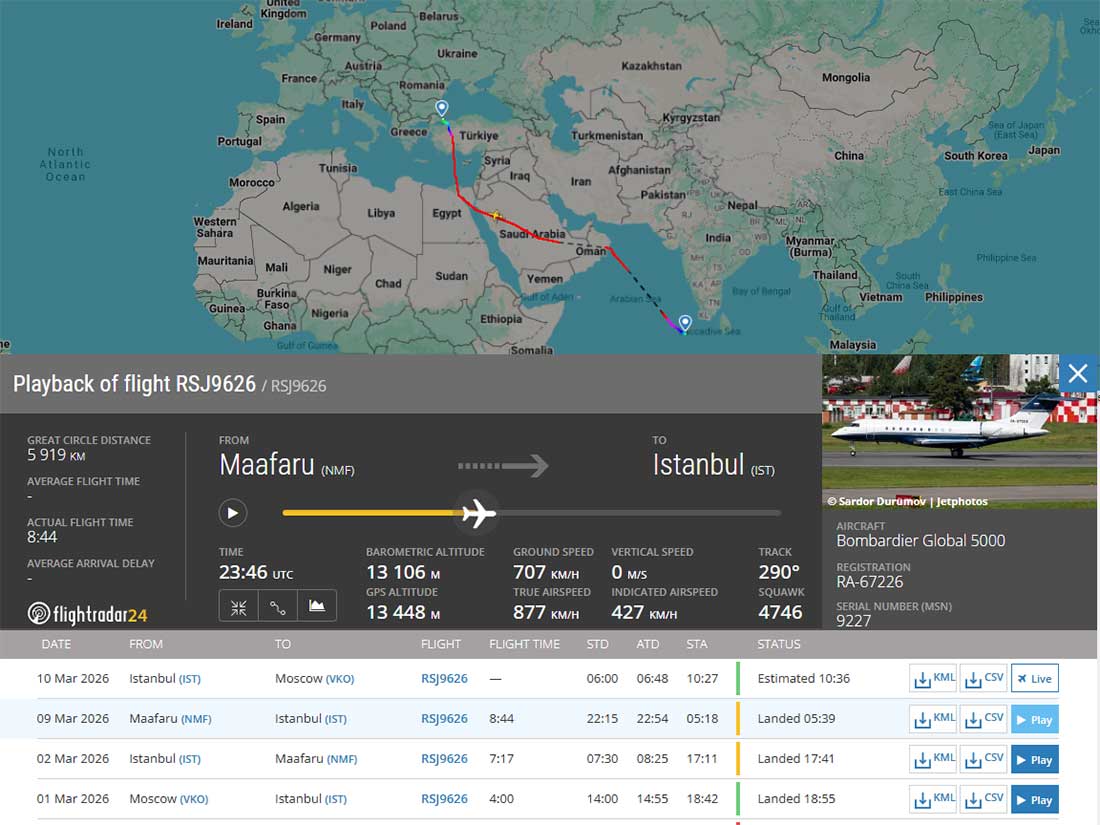Play the 02 Mar Istanbul to Maafaru flight
Image resolution: width=1100 pixels, height=825 pixels.
(x=1035, y=759)
